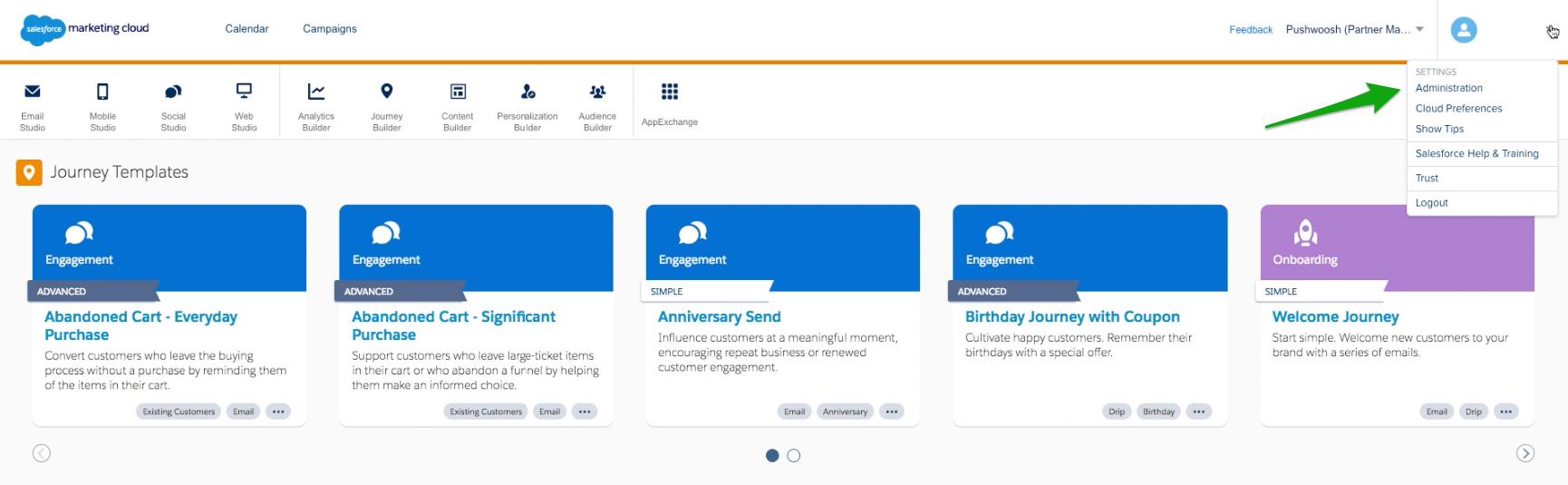Select Show Tips menu item
Screen dimensions: 1568x485
click(x=1439, y=129)
